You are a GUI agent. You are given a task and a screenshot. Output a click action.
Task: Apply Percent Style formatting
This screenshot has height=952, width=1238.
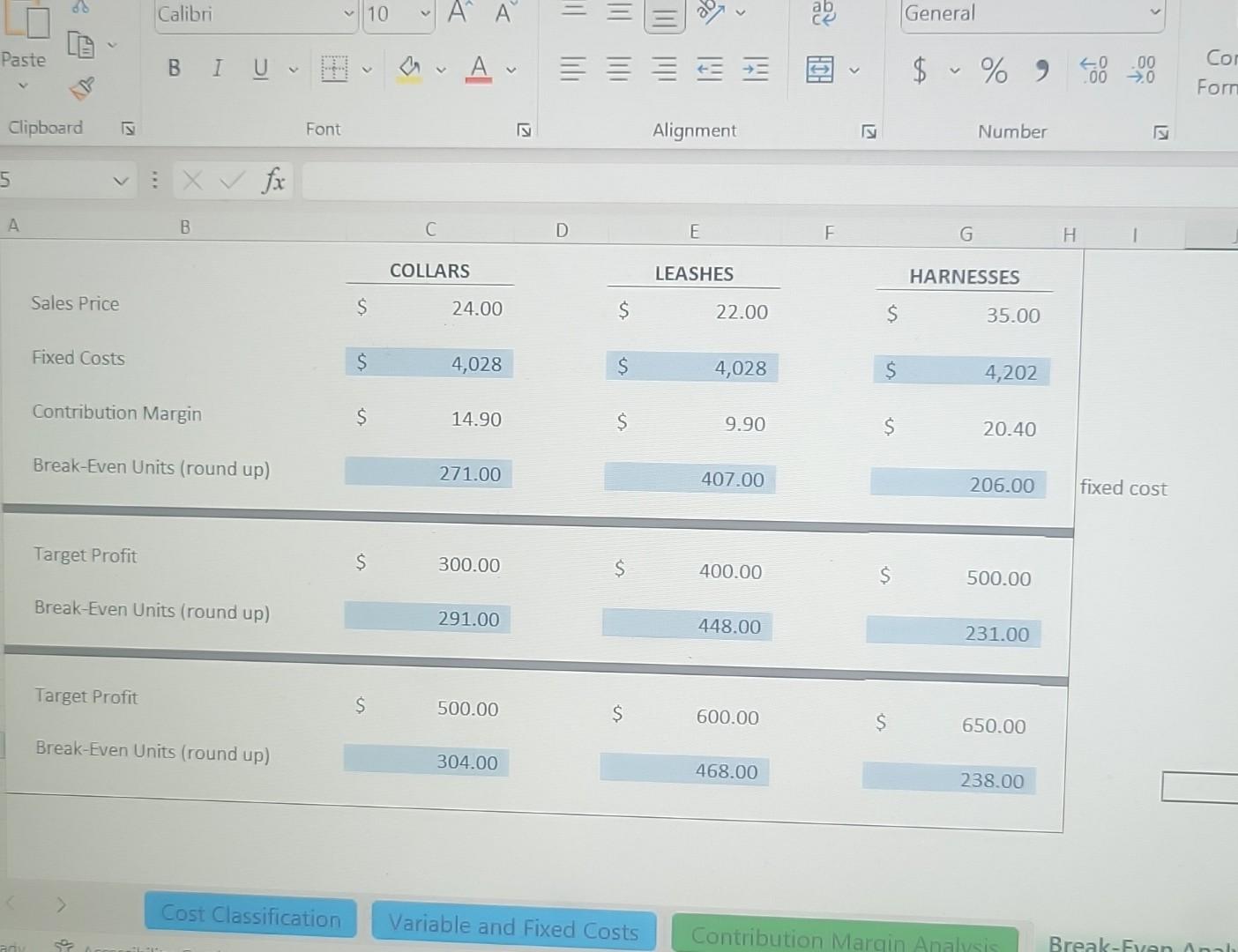994,71
